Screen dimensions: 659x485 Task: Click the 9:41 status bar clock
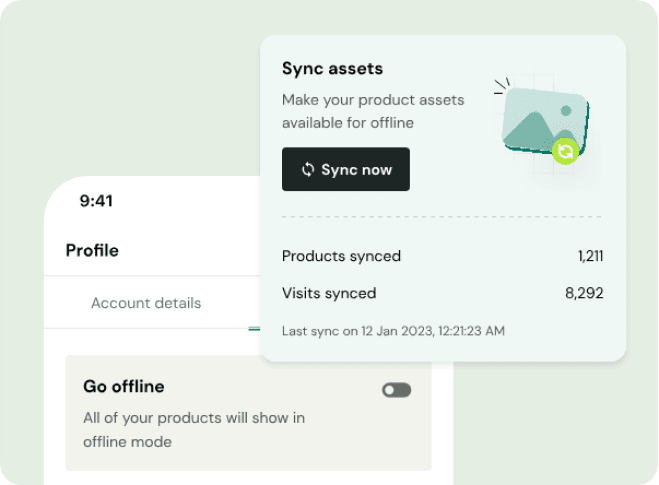click(96, 201)
